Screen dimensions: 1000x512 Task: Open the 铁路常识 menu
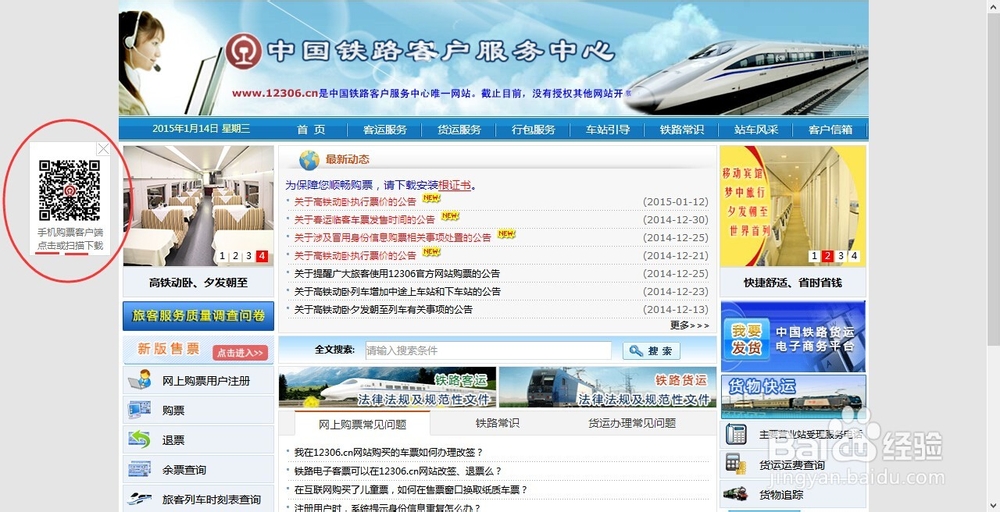click(681, 129)
